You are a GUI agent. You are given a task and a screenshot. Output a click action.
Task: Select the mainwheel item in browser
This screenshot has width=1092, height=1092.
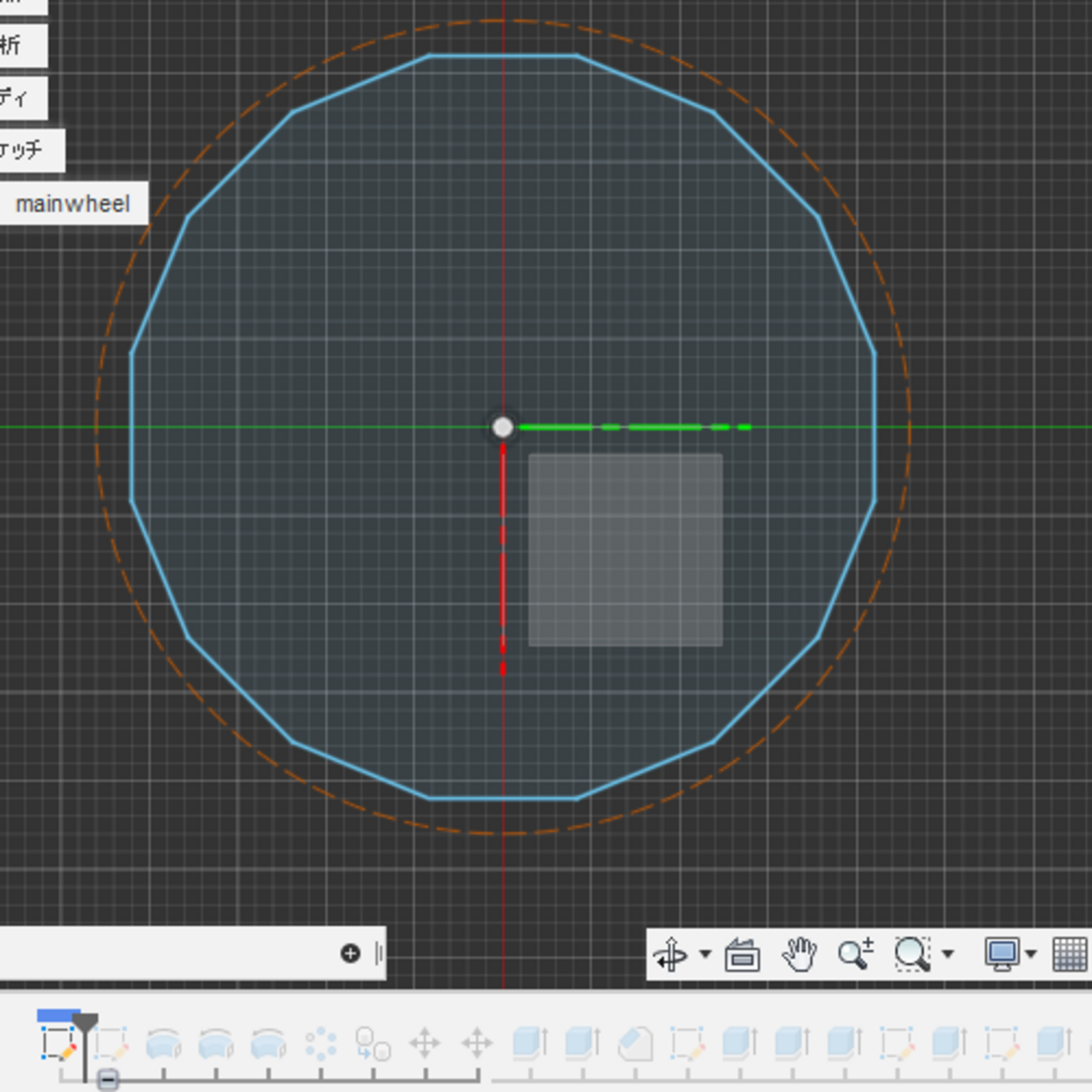(73, 204)
